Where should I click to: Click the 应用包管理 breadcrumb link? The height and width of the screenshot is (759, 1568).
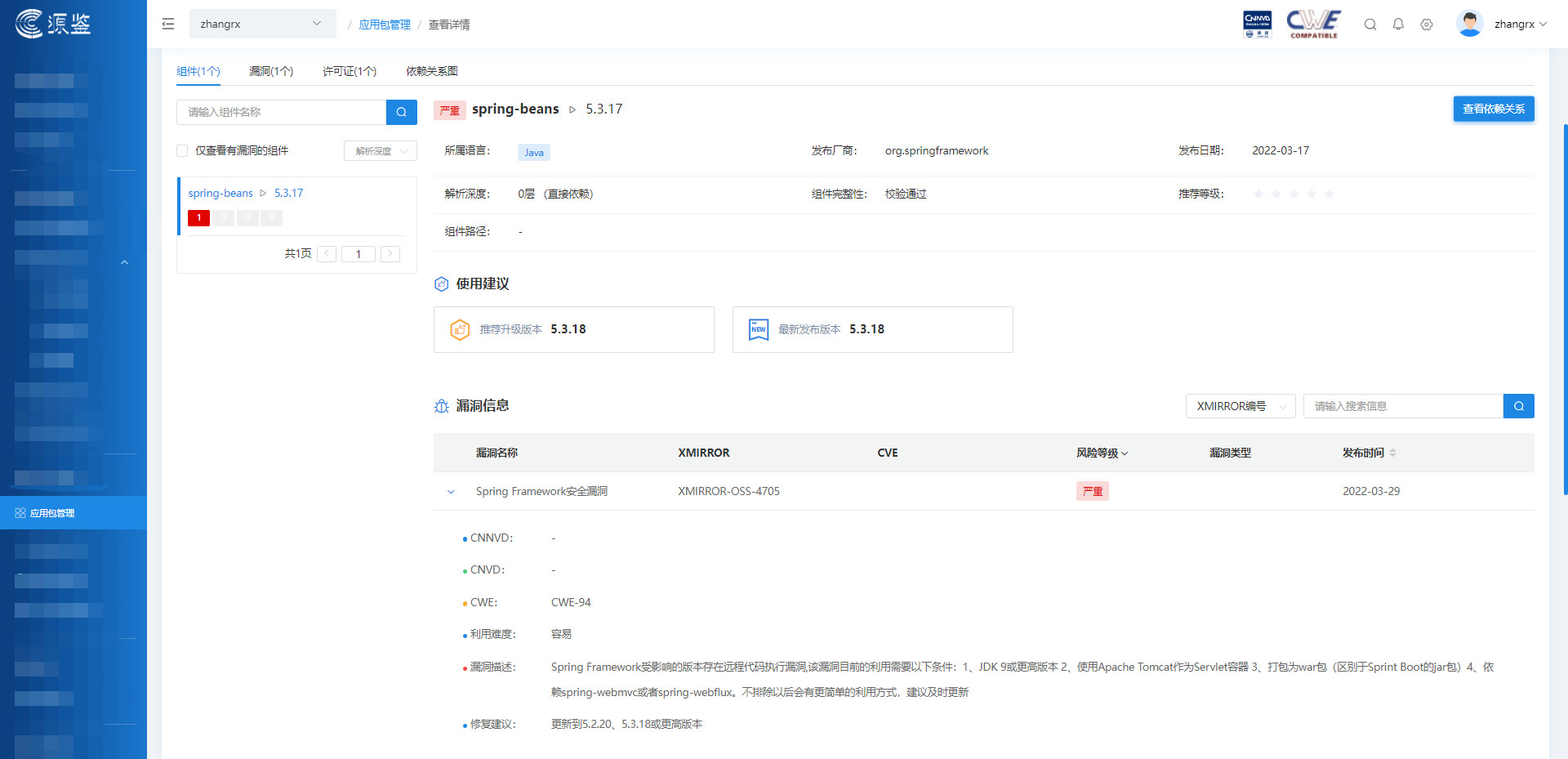[x=385, y=25]
